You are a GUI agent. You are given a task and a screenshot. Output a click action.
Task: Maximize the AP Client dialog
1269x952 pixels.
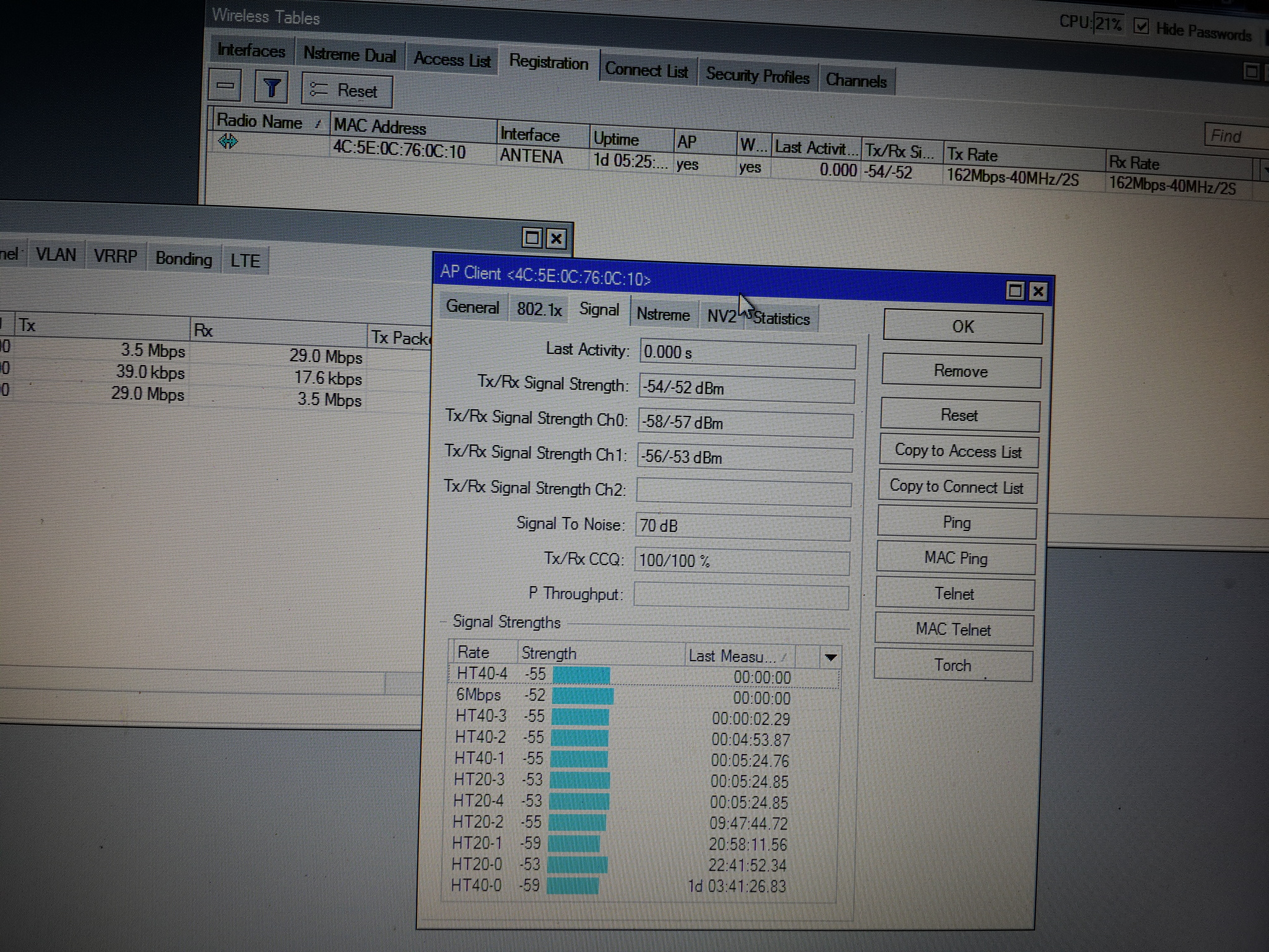click(x=1015, y=291)
